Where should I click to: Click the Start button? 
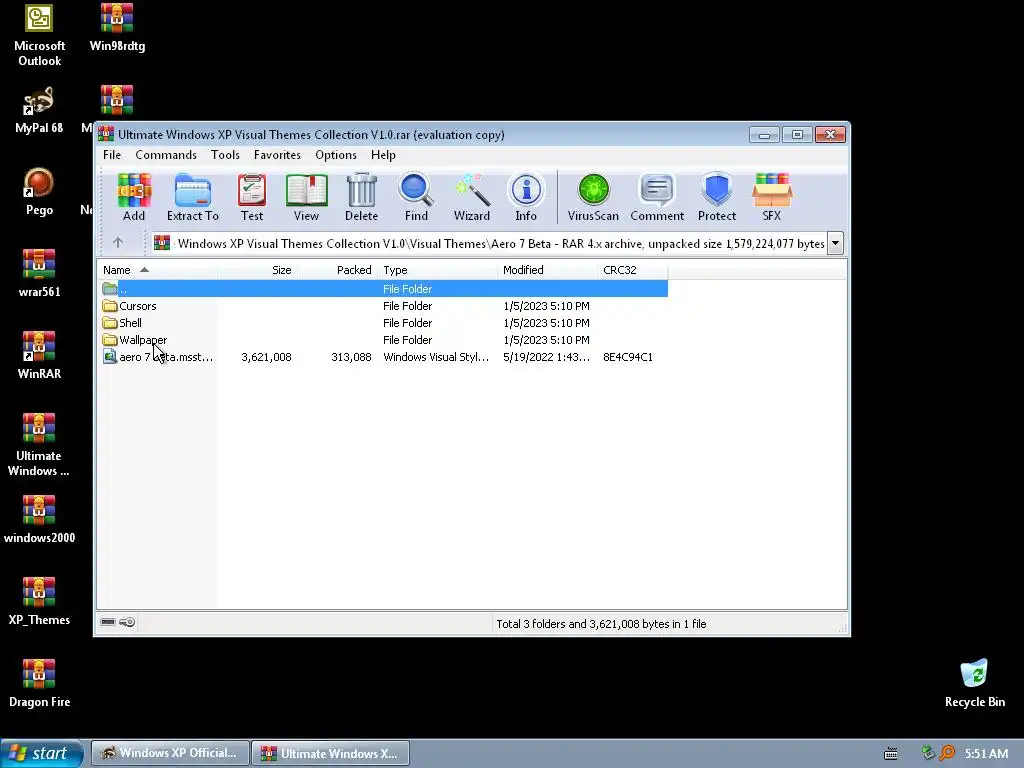[42, 753]
